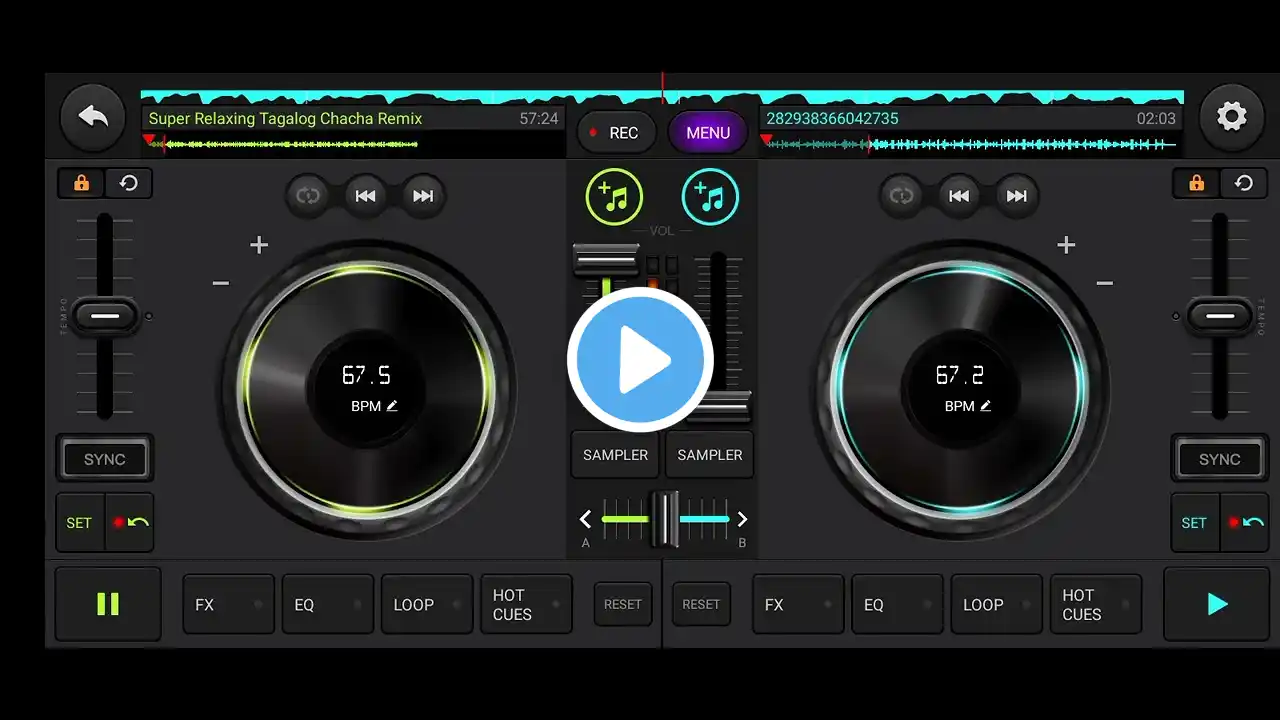Set cue point on left deck
Image resolution: width=1280 pixels, height=720 pixels.
pyautogui.click(x=80, y=522)
